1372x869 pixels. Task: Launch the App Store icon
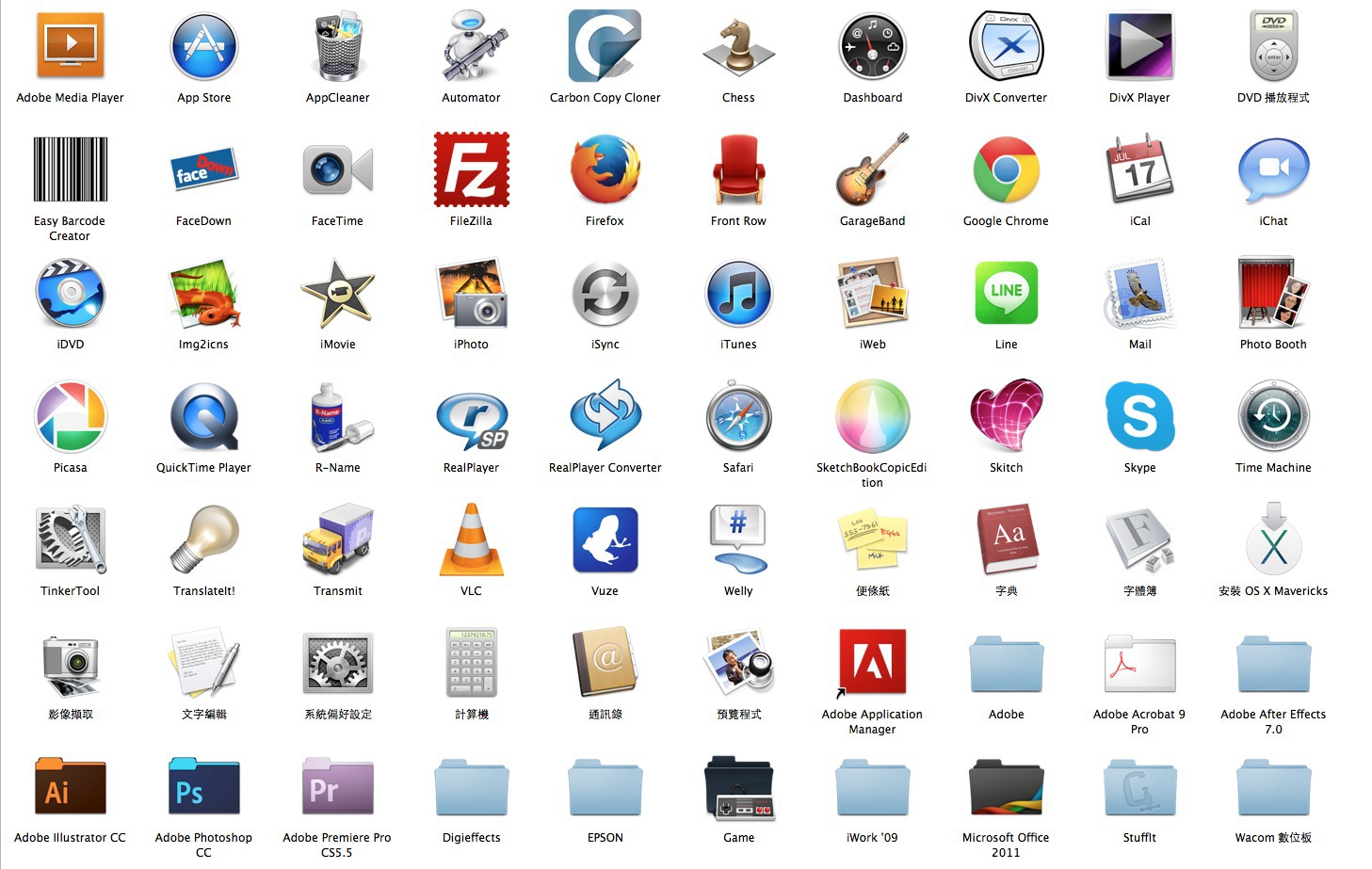[x=204, y=46]
